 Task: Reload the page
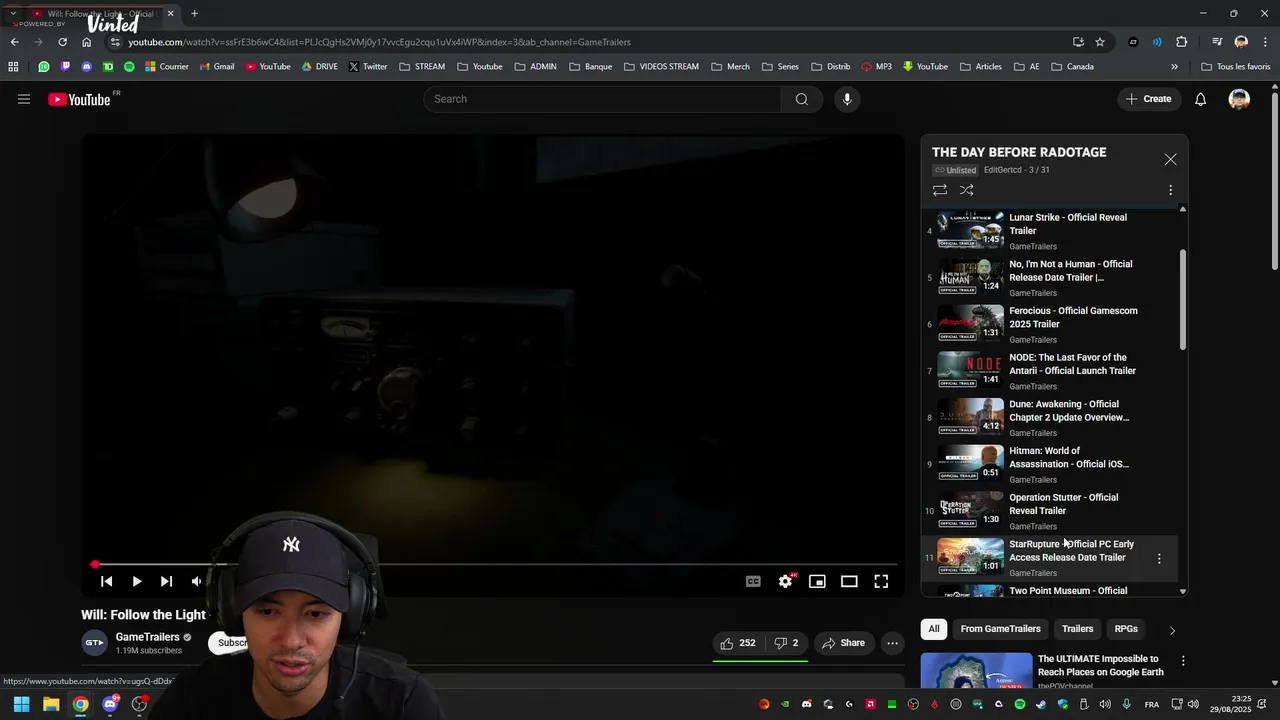pos(62,42)
